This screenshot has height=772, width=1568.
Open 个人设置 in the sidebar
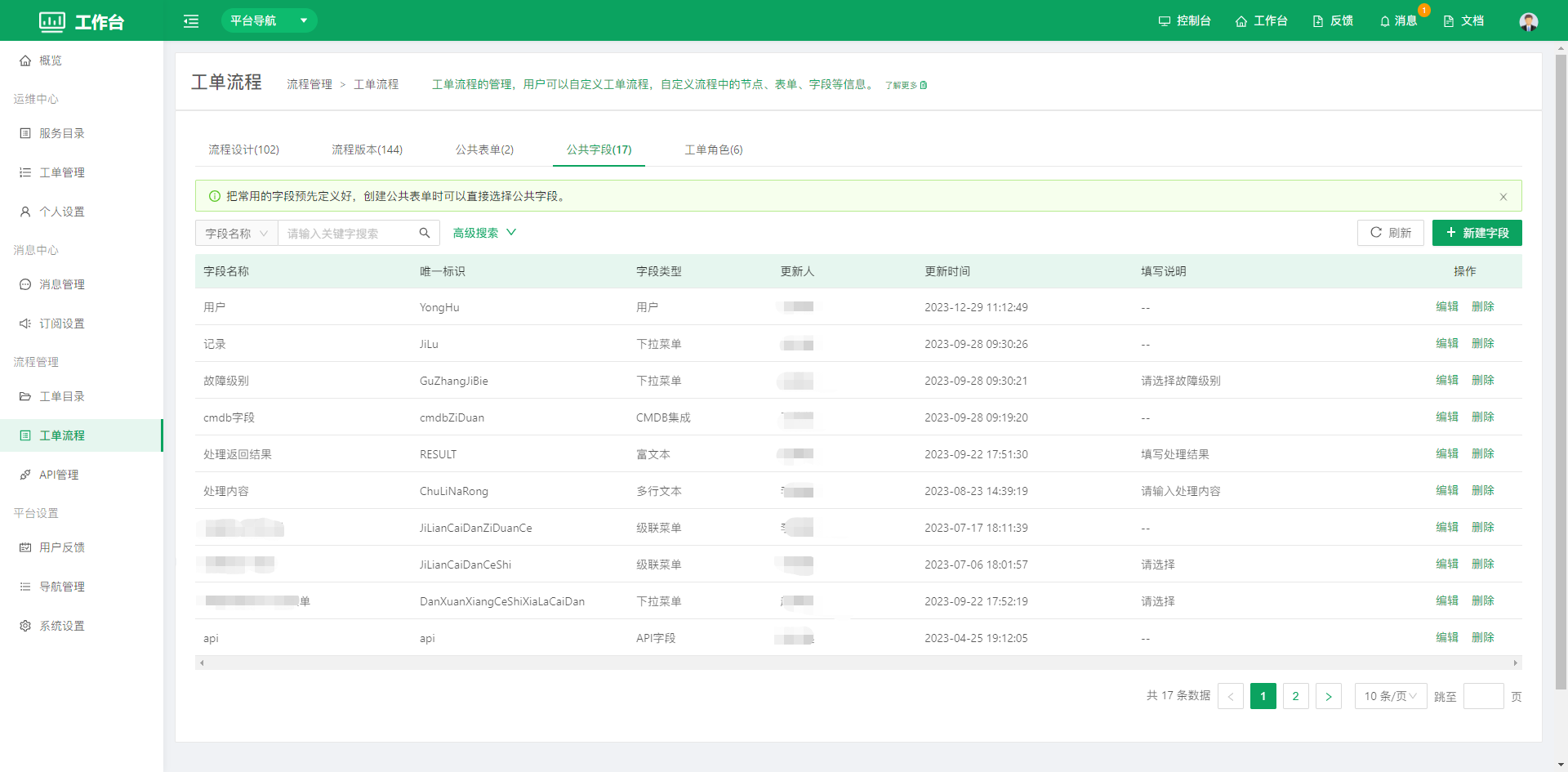[82, 212]
